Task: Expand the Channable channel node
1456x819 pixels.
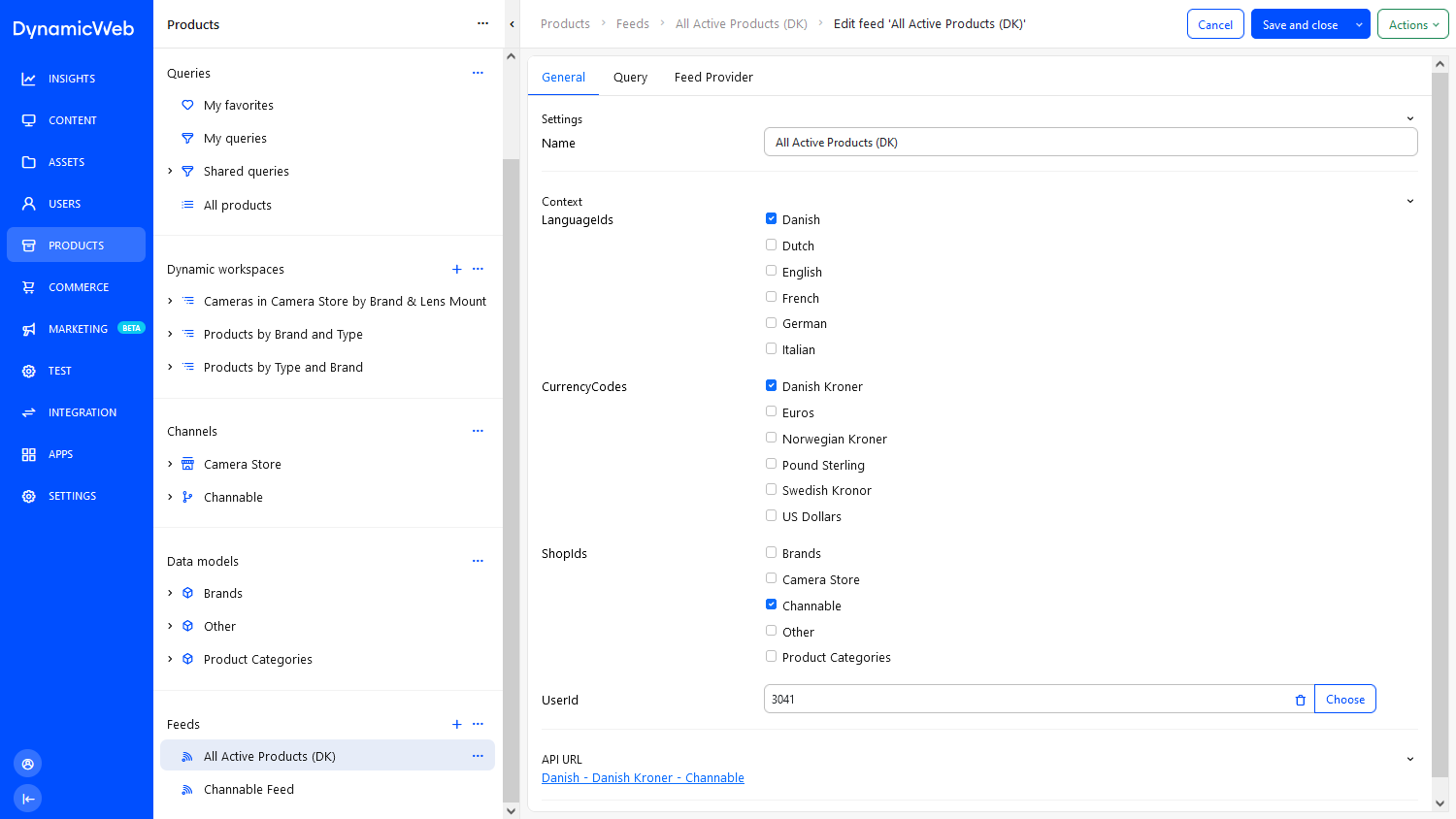Action: [170, 497]
